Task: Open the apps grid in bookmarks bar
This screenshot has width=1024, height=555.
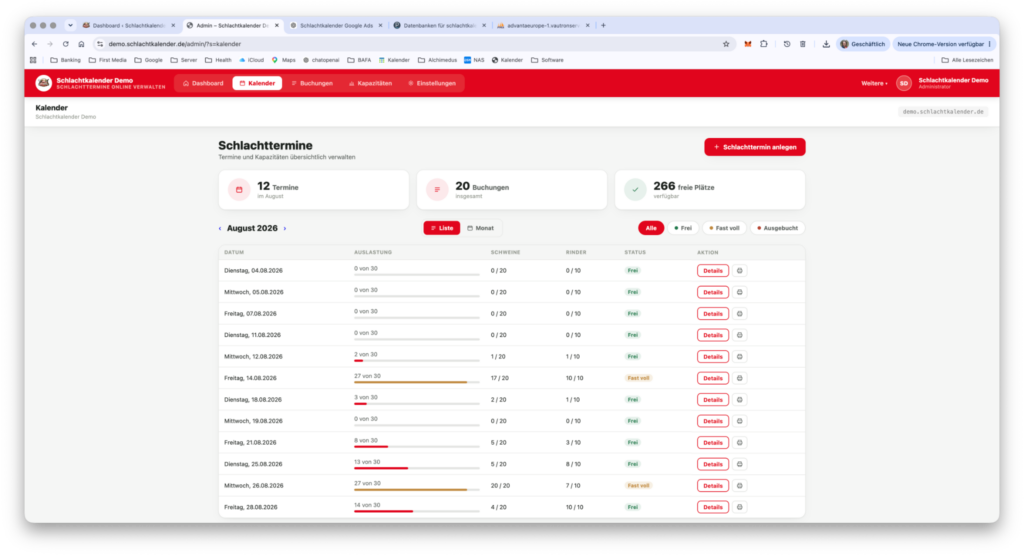Action: tap(33, 60)
